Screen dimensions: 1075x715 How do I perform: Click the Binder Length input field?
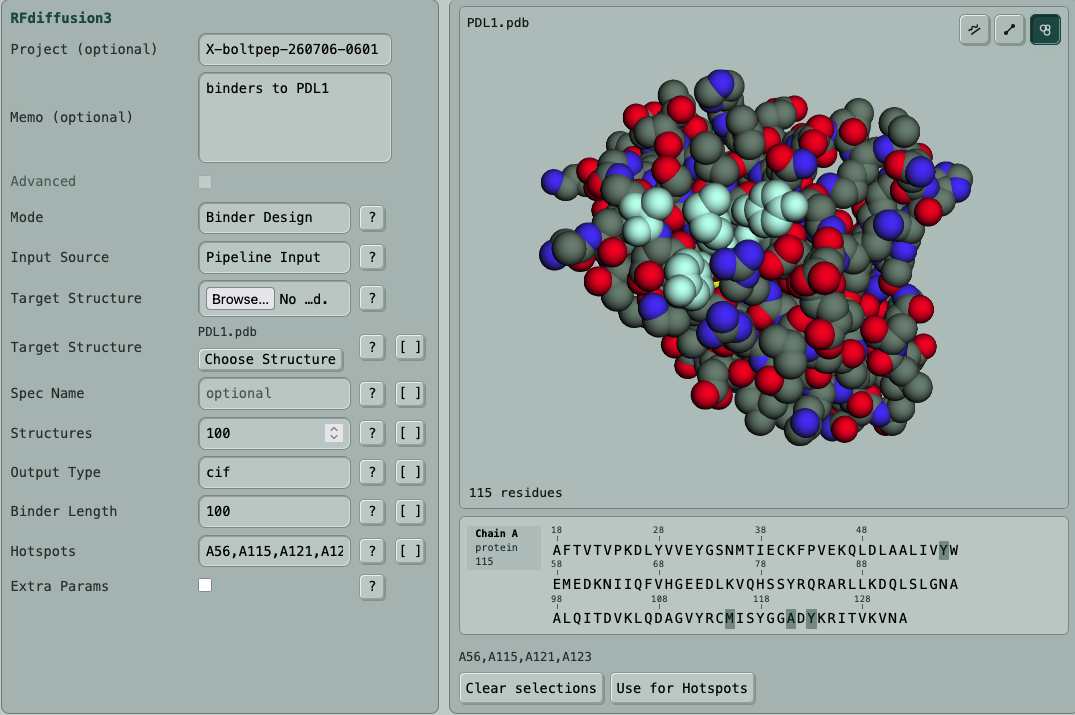(x=274, y=511)
